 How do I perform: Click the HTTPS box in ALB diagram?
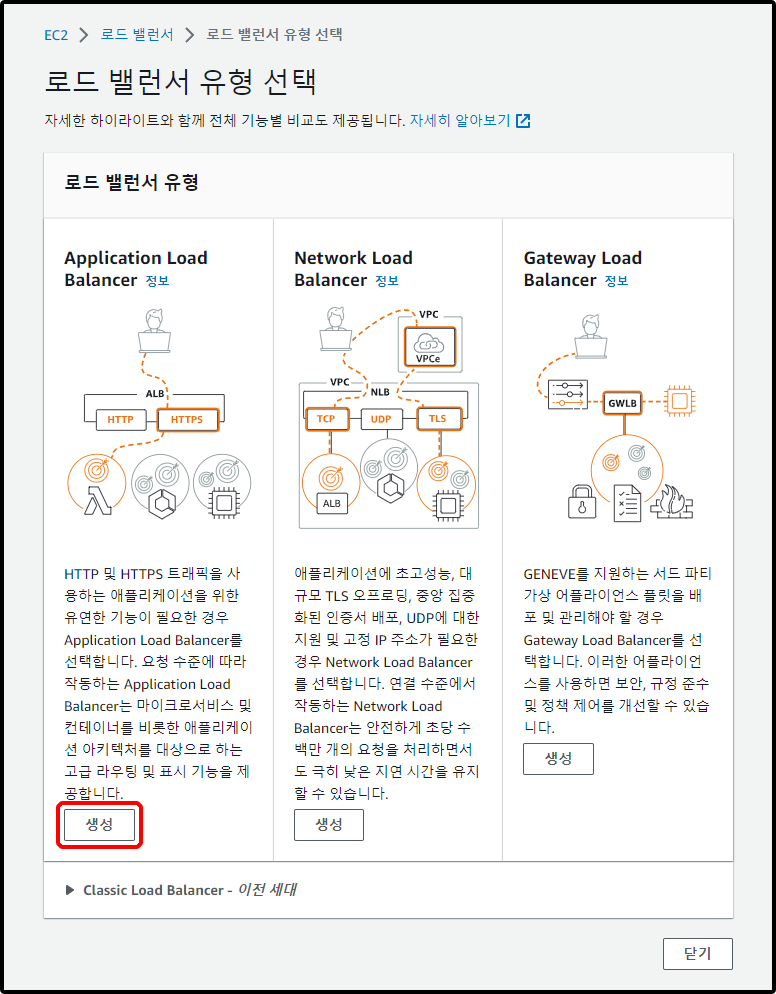pos(187,420)
